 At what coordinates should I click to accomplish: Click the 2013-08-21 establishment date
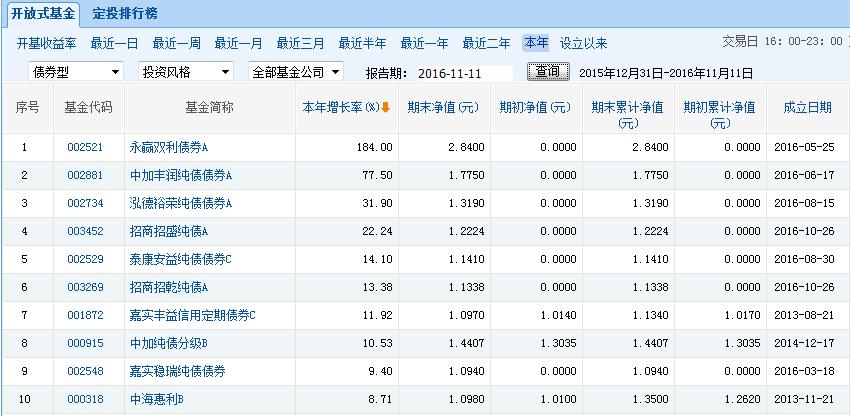804,316
